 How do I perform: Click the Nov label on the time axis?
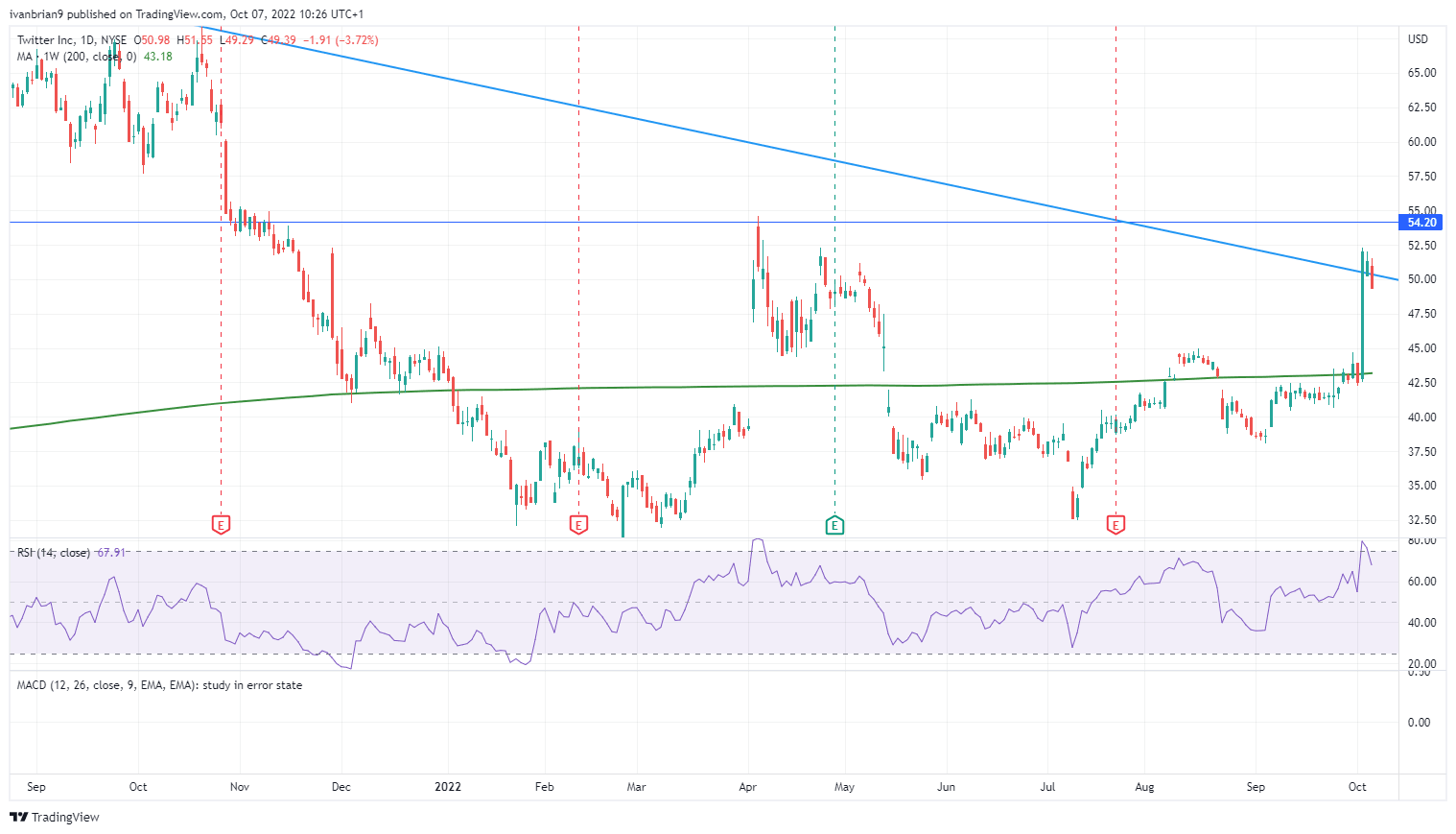click(240, 787)
